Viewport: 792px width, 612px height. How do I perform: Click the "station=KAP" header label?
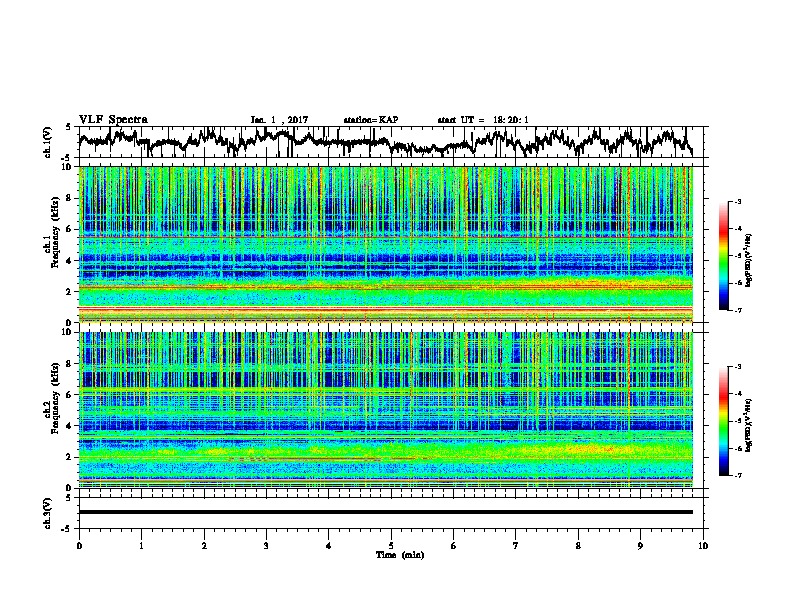pos(371,120)
